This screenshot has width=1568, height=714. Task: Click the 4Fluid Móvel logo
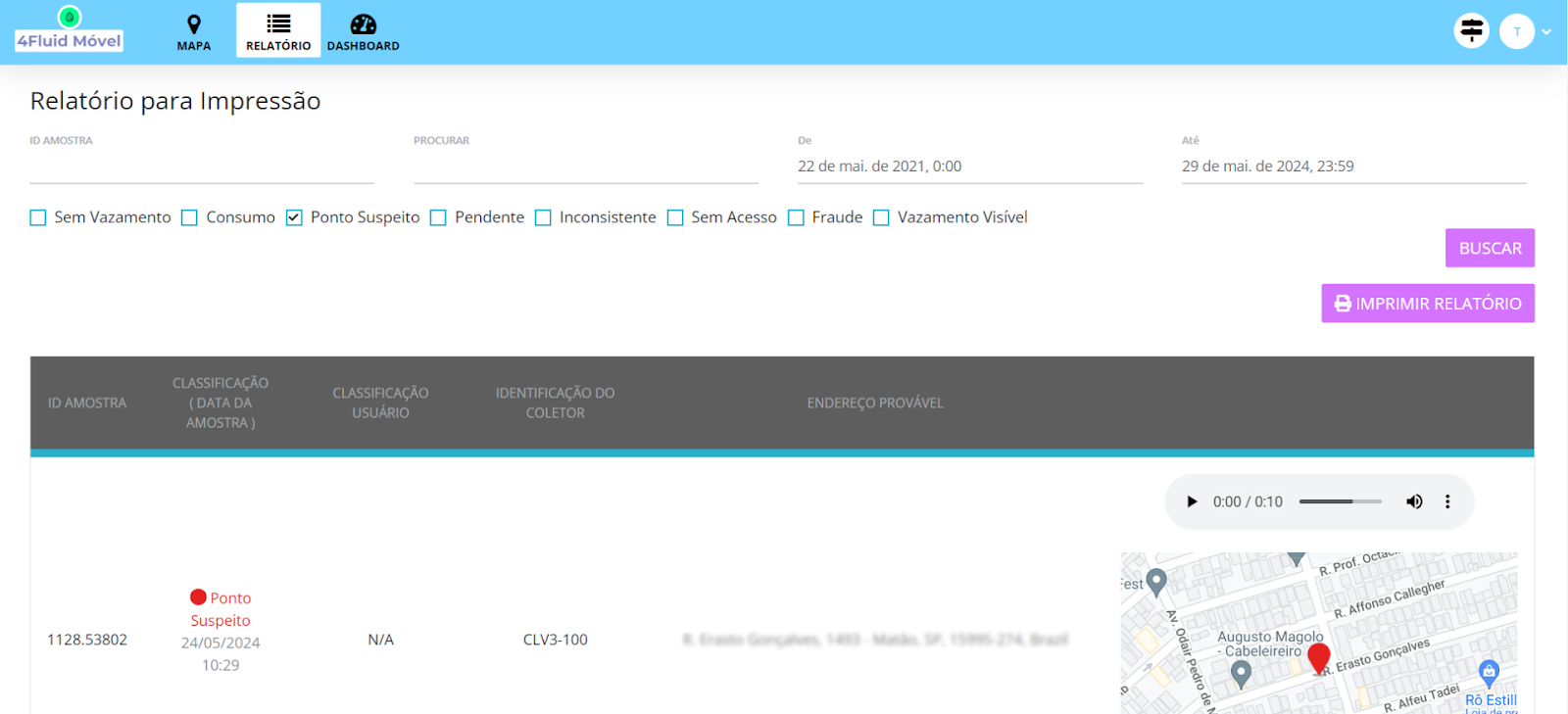(69, 31)
